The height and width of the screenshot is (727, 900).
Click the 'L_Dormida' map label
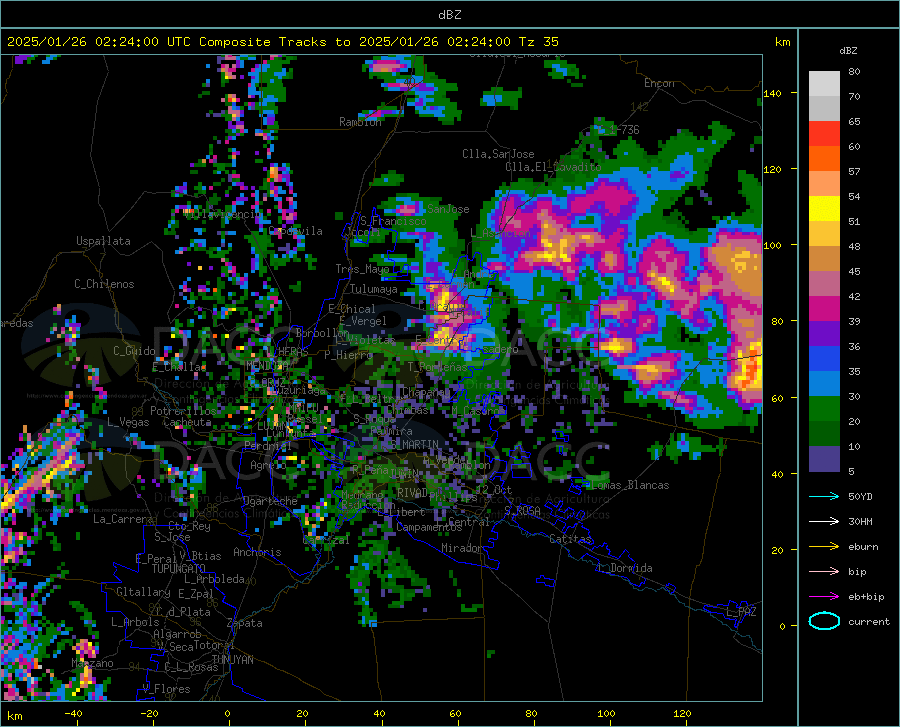pyautogui.click(x=625, y=568)
